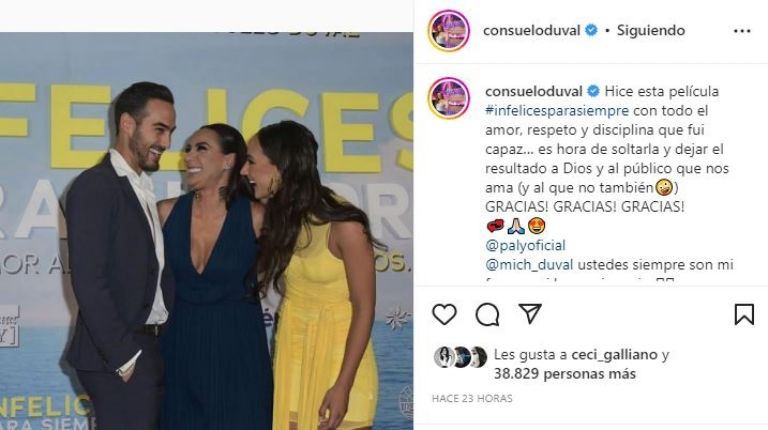The width and height of the screenshot is (768, 430).
Task: Click the red carpet post photo
Action: click(x=206, y=231)
